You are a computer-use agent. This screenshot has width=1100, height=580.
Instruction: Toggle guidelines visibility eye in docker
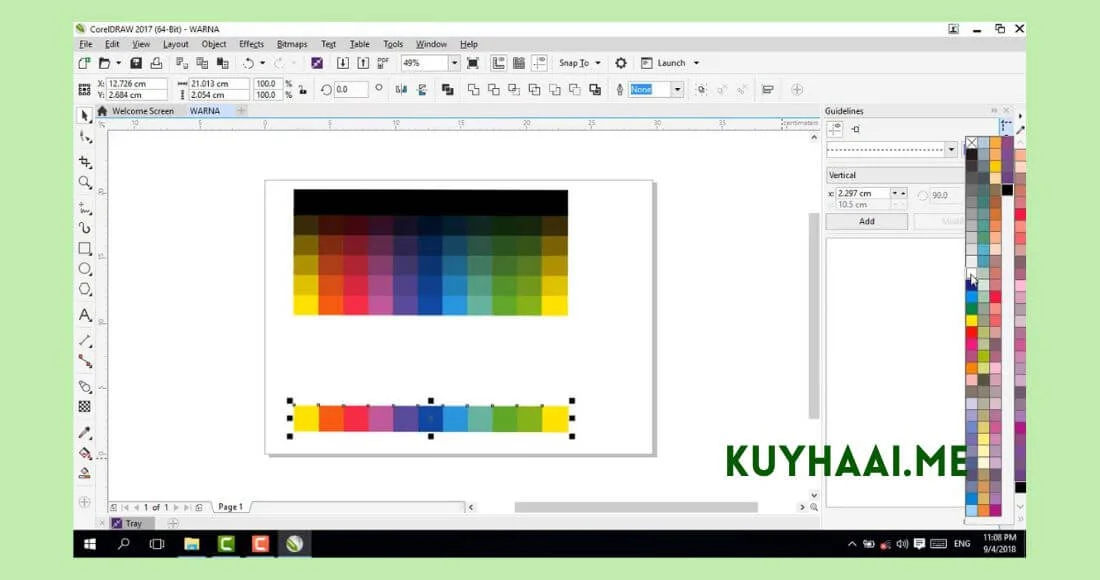(x=834, y=129)
